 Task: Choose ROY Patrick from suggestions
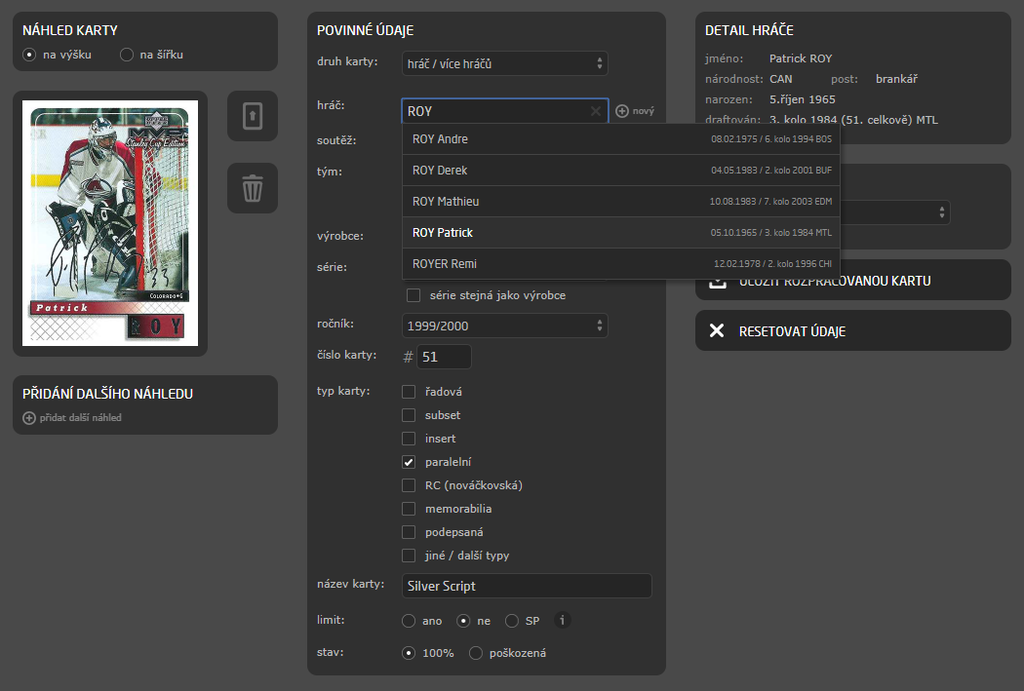[621, 233]
